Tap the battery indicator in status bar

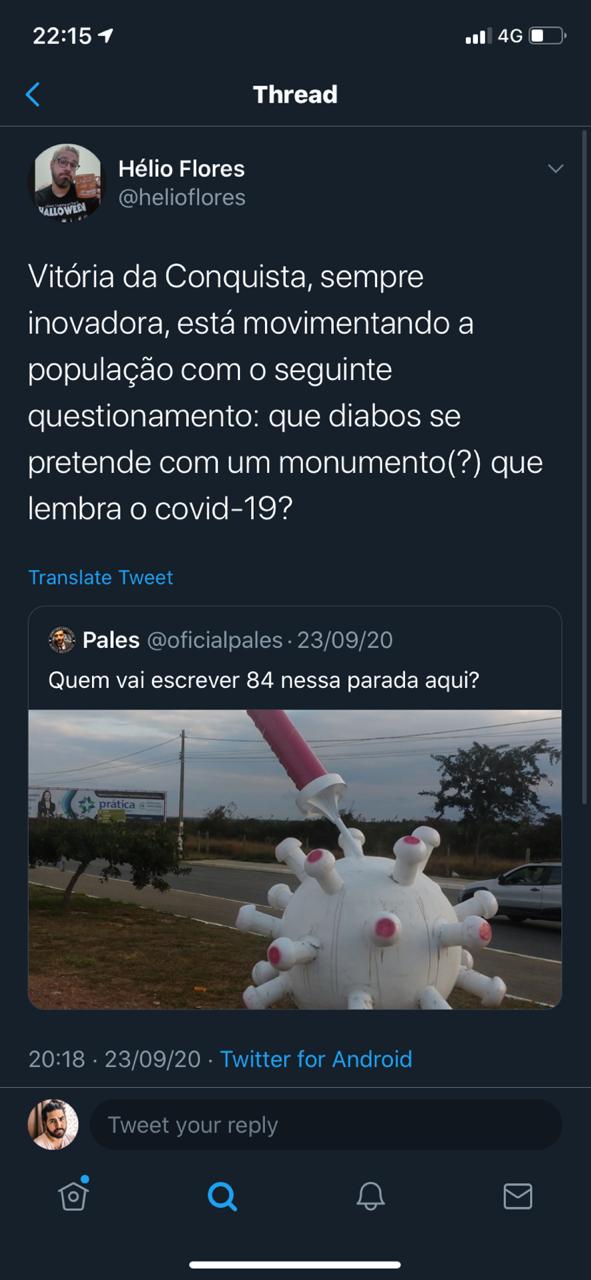tap(547, 36)
